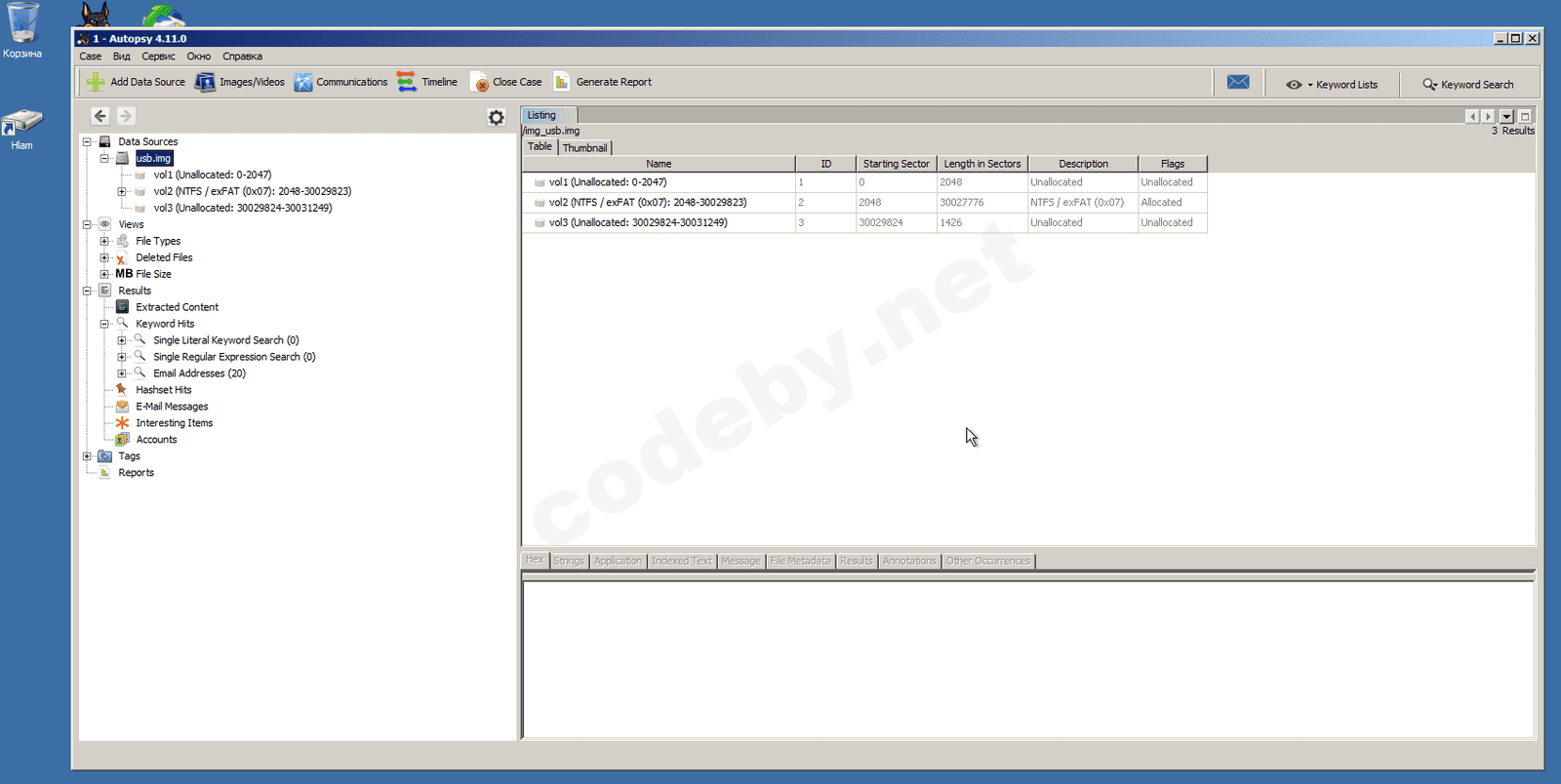Expand the Tags tree node

click(87, 456)
